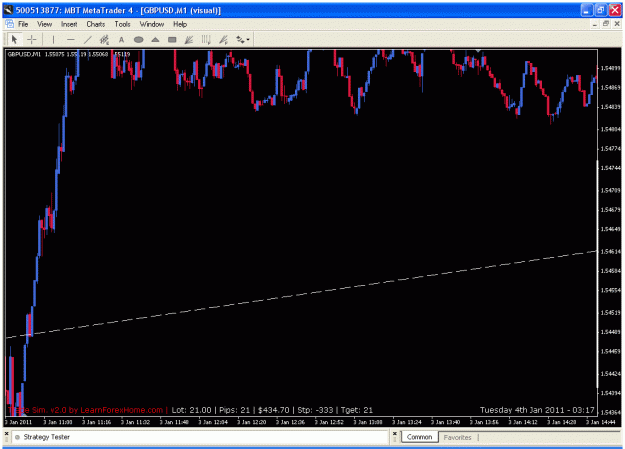Restore down the inner chart window

tap(606, 24)
